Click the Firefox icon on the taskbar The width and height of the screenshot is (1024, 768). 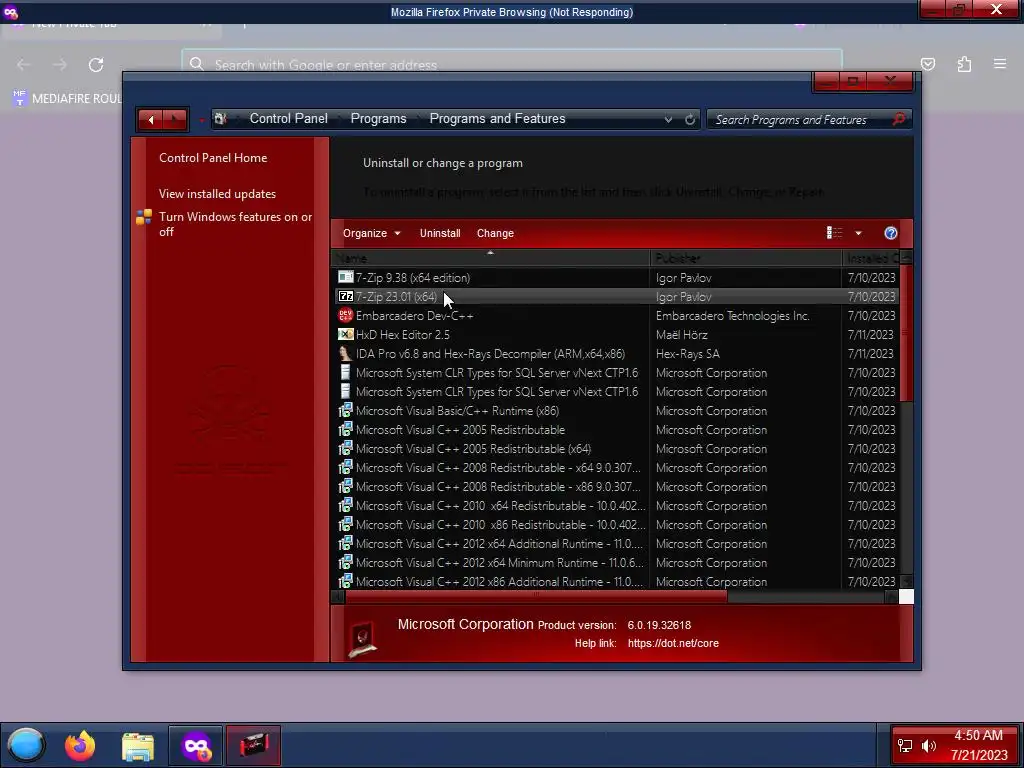80,745
